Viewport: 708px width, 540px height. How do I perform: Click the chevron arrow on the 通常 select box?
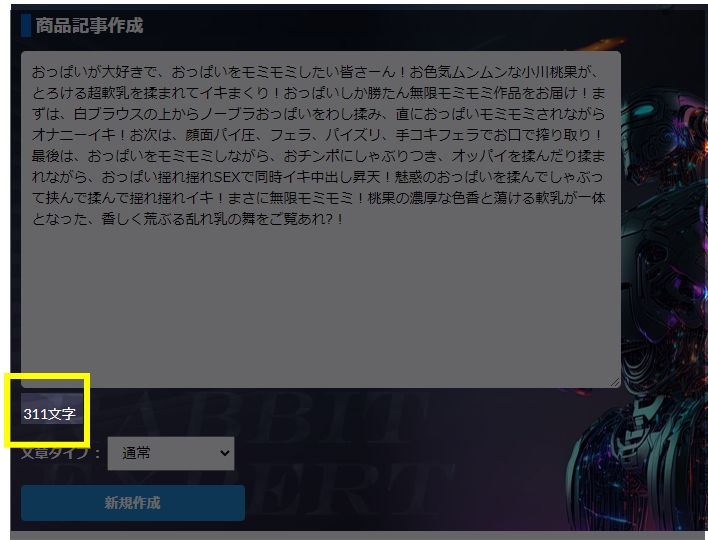(222, 453)
